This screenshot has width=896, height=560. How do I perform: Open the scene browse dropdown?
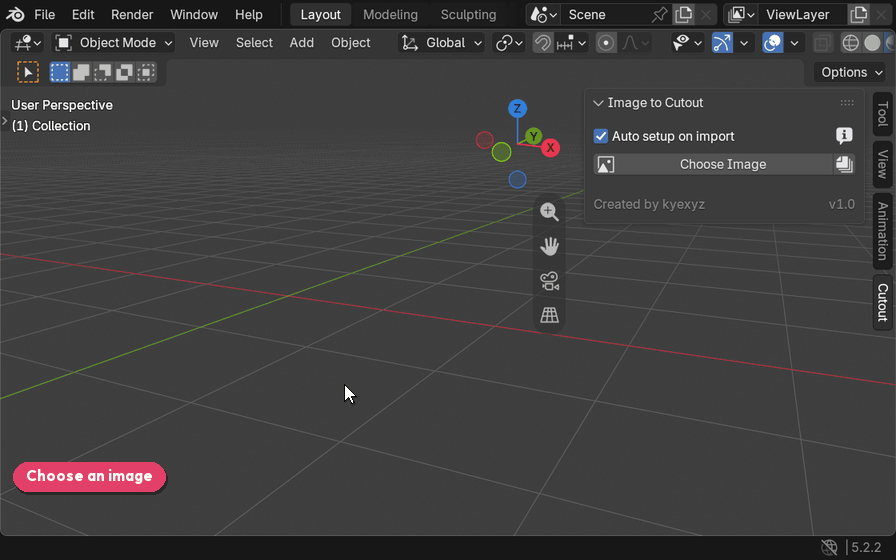click(x=543, y=14)
